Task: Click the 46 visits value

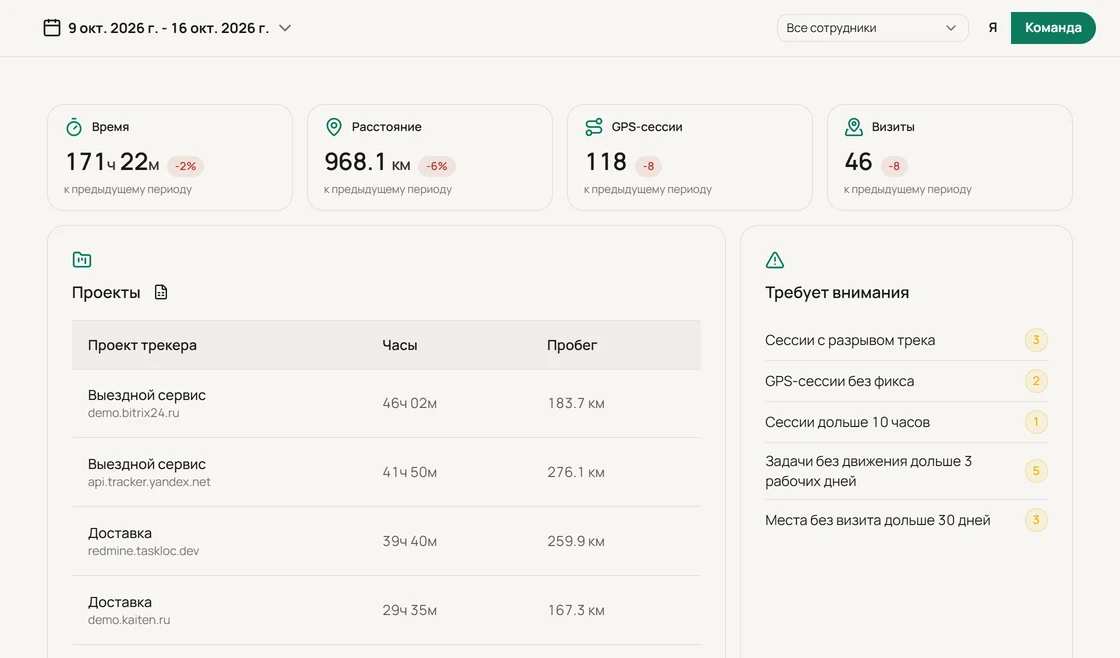Action: point(859,162)
